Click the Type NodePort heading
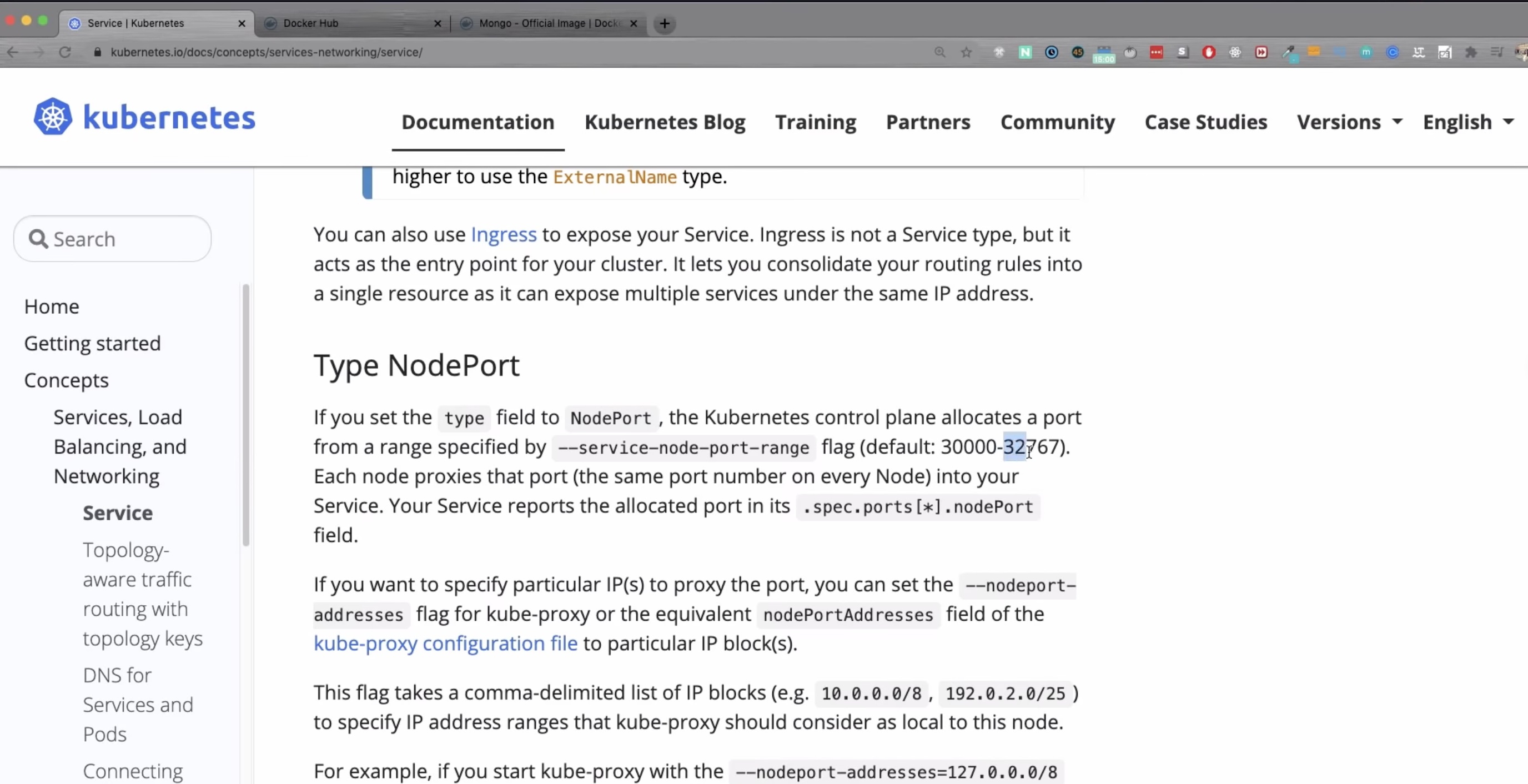The width and height of the screenshot is (1528, 784). pos(416,365)
